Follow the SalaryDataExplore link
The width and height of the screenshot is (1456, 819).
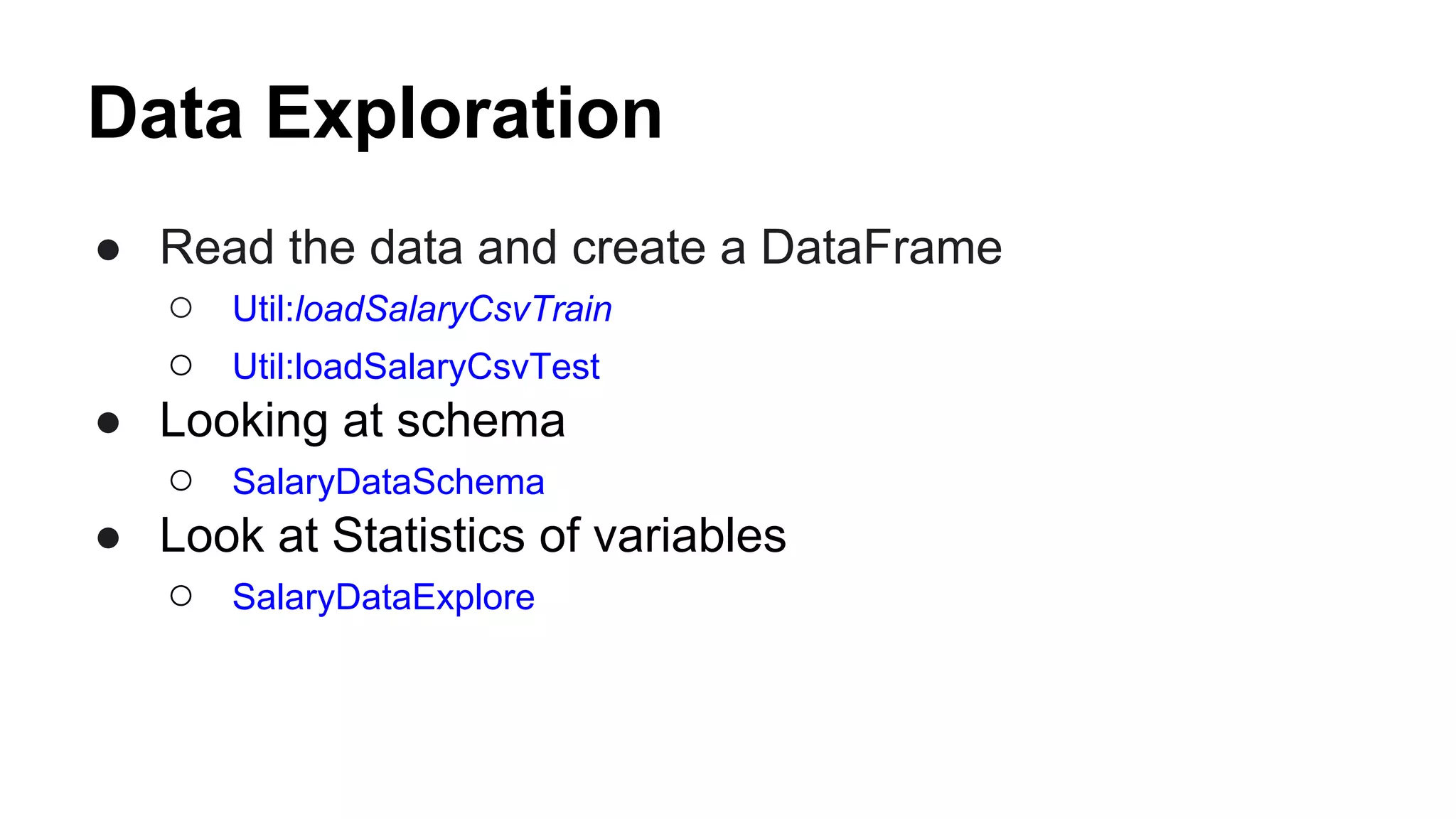(x=383, y=597)
